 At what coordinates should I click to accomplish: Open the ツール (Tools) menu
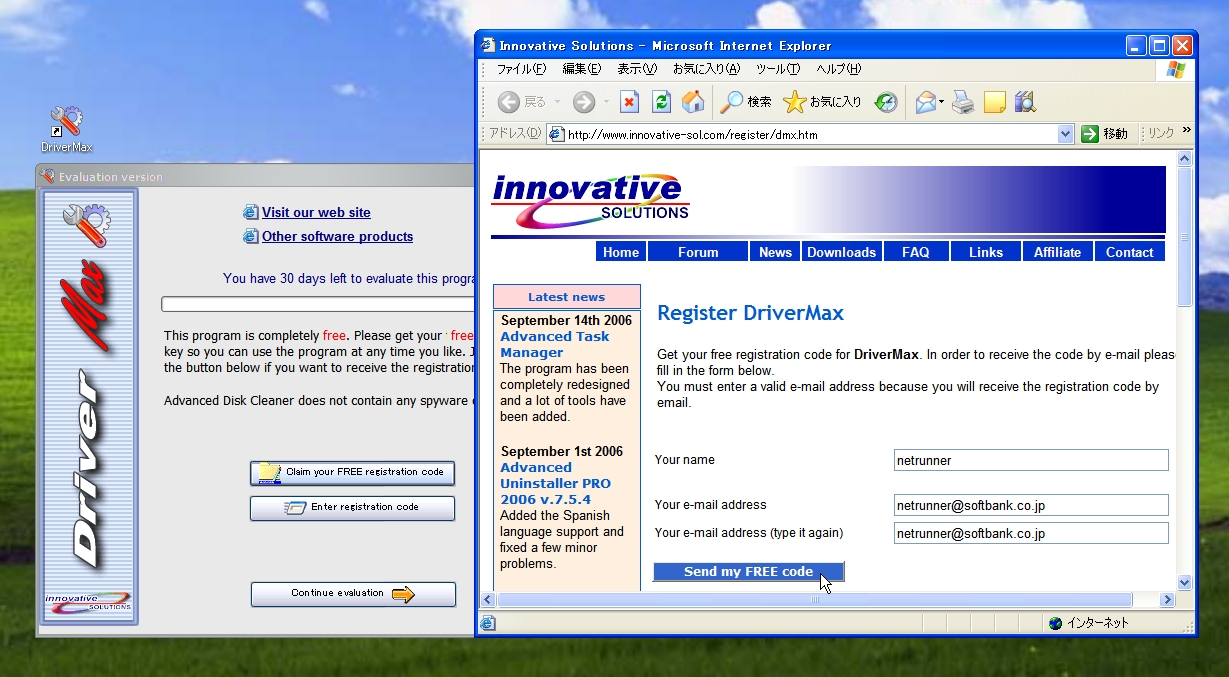[x=778, y=69]
